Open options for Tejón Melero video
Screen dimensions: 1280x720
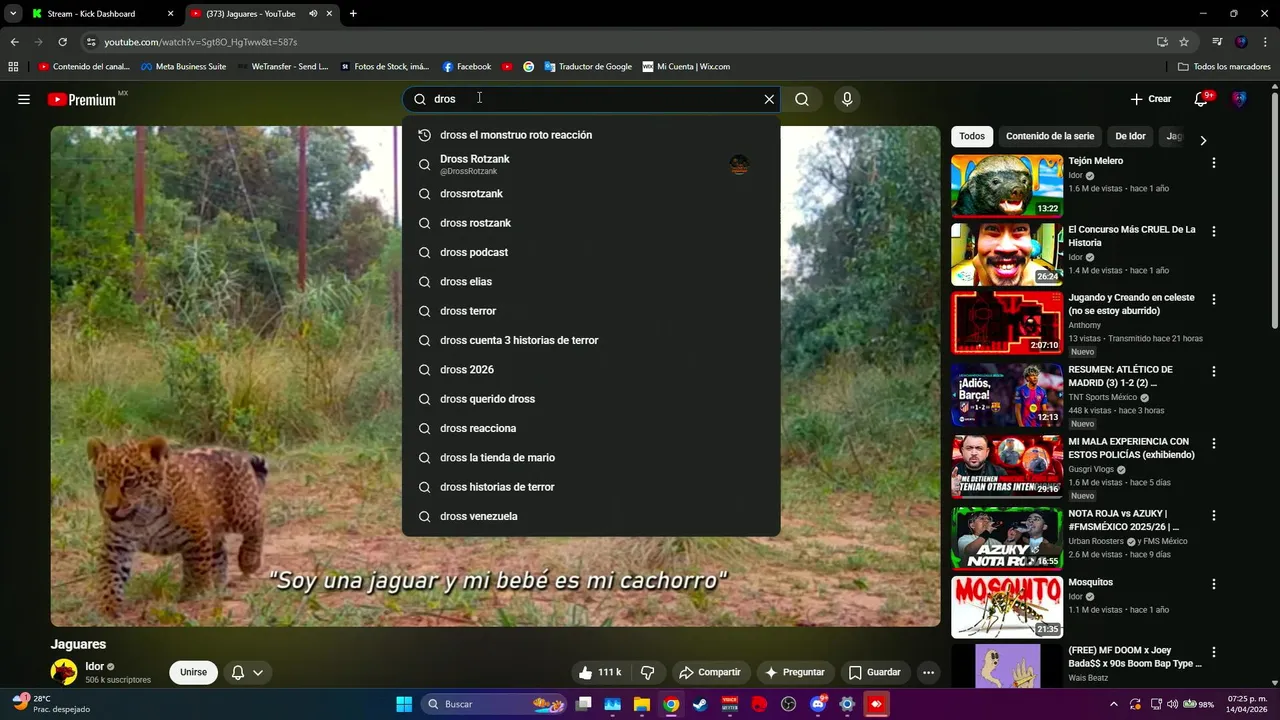click(x=1214, y=162)
